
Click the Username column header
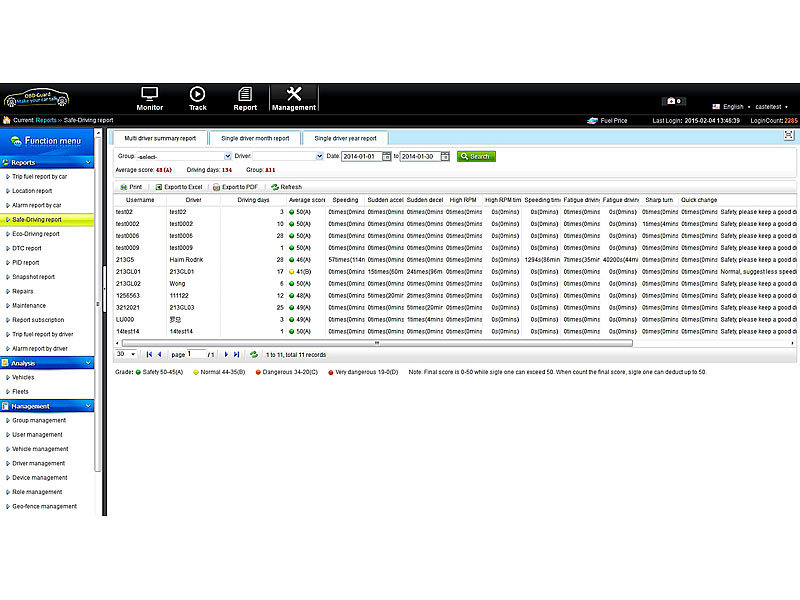click(x=140, y=200)
